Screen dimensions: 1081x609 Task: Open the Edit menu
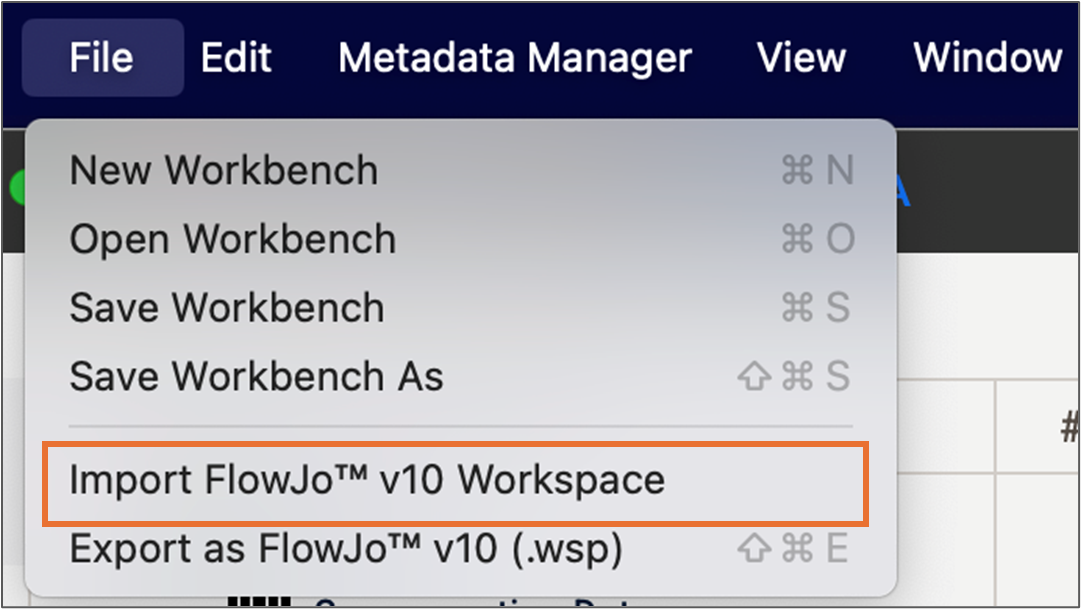(236, 58)
